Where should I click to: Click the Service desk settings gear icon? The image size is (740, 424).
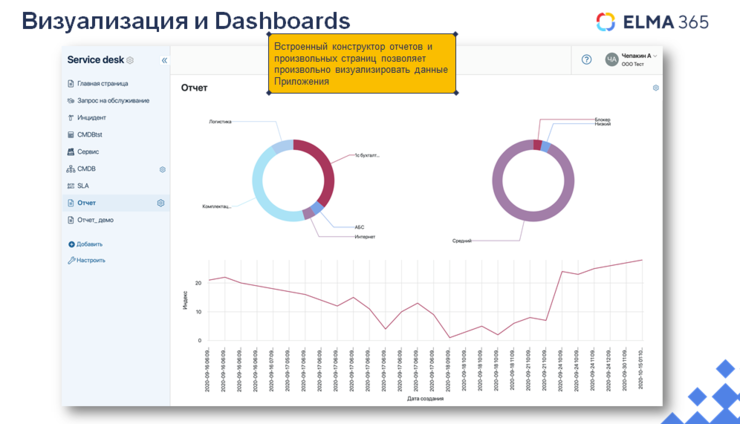[x=130, y=60]
